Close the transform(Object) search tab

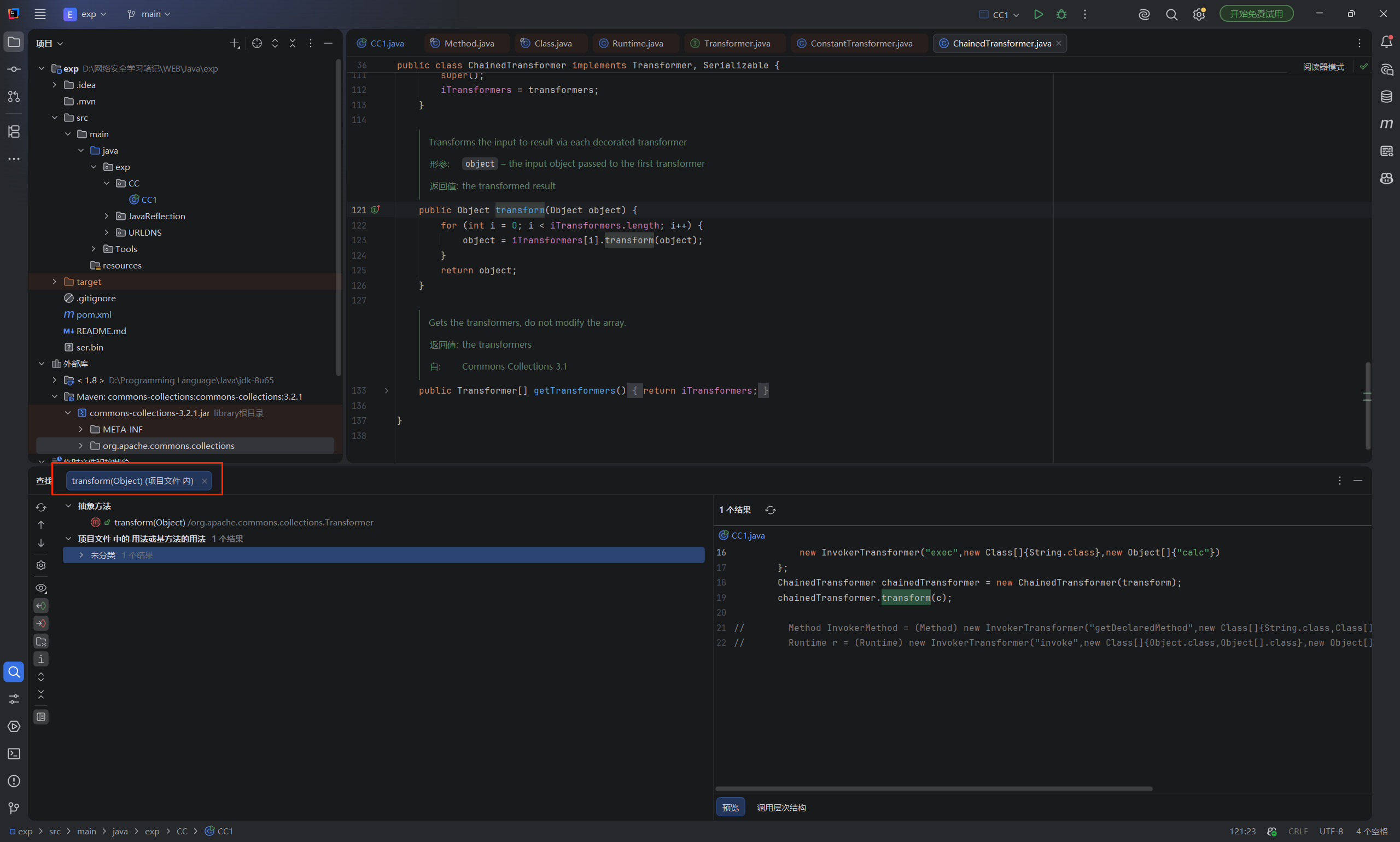click(205, 481)
